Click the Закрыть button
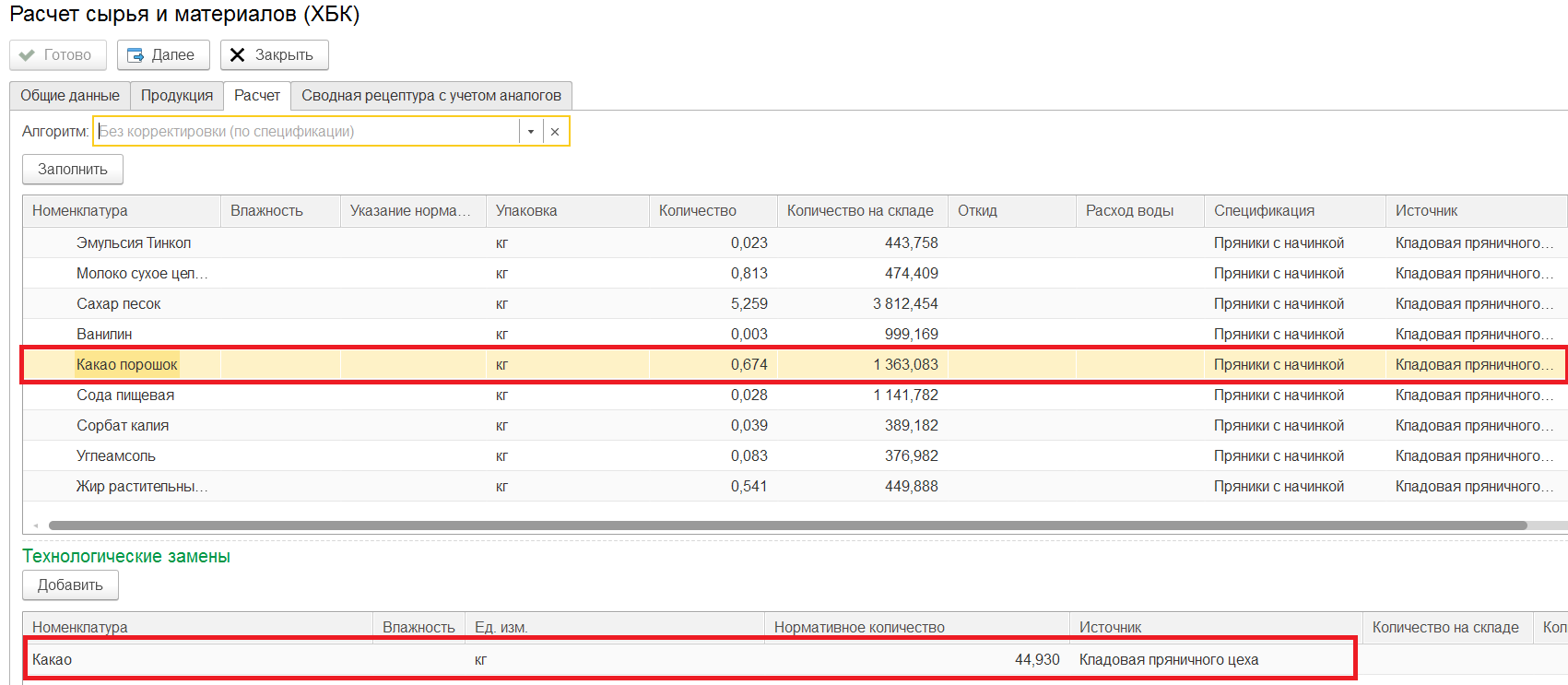 (274, 55)
